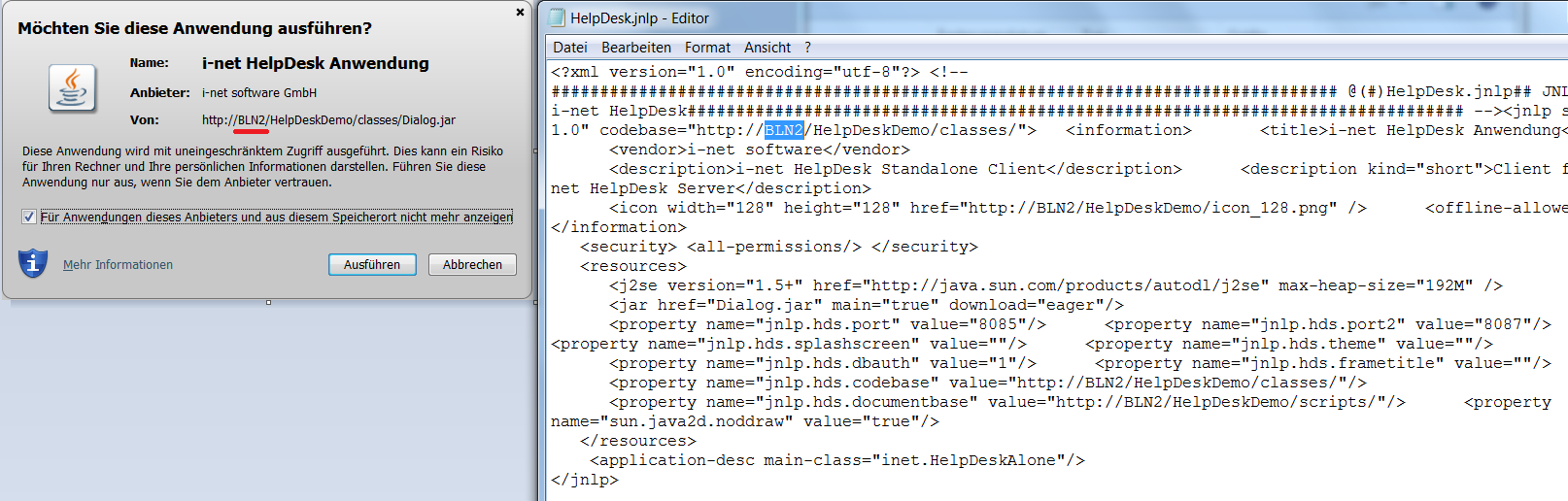Open the Ansicht menu
1568x501 pixels.
767,48
